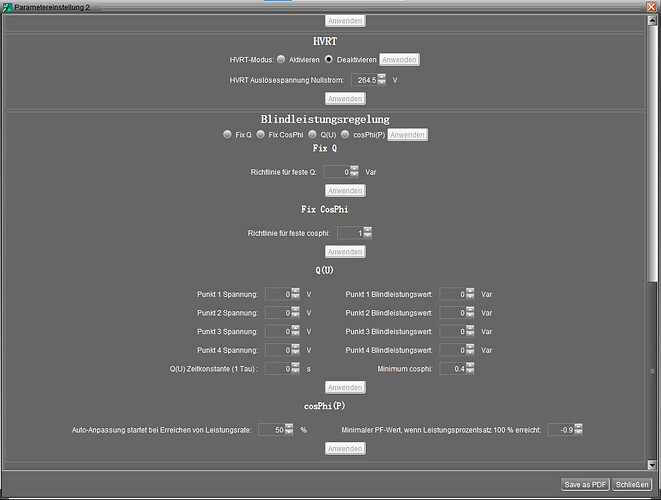This screenshot has height=500, width=661.
Task: Adjust the Richtlinie für feste cosphi spinner
Action: (368, 233)
